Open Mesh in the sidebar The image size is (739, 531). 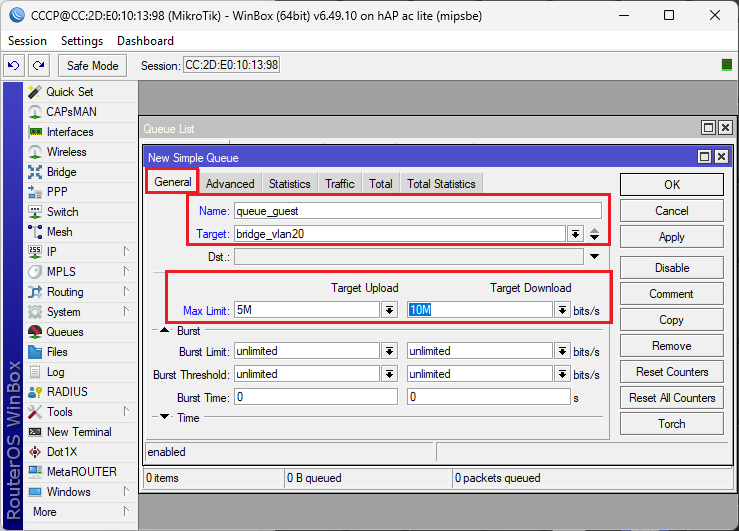click(81, 232)
